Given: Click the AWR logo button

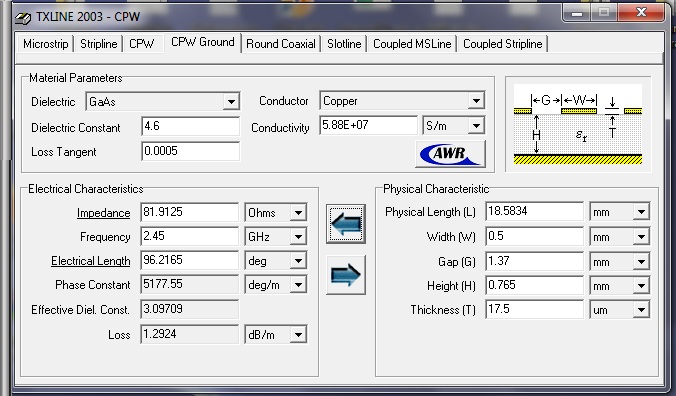Looking at the screenshot, I should [x=451, y=154].
